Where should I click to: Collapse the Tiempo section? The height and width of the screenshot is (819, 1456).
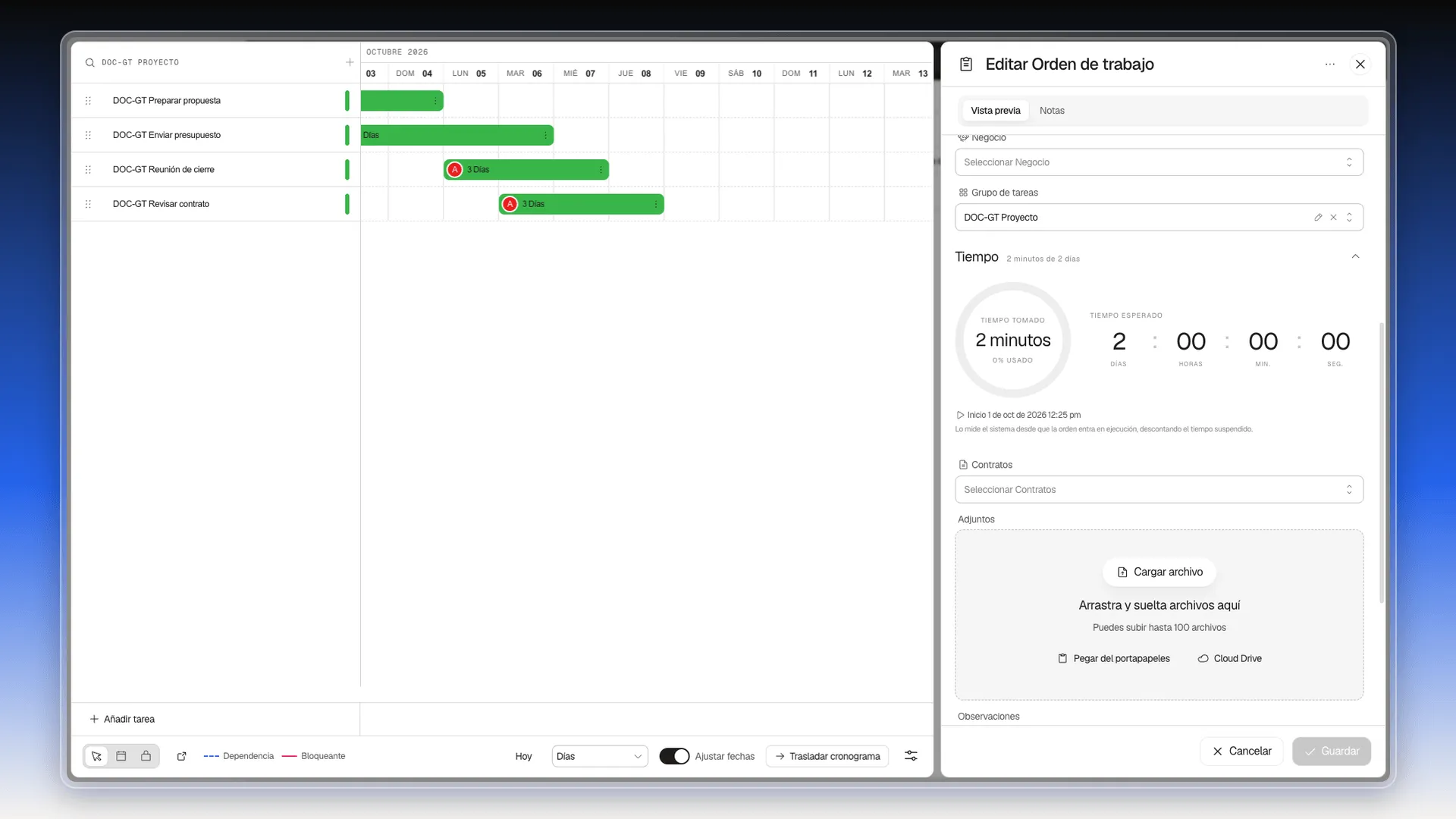point(1355,257)
